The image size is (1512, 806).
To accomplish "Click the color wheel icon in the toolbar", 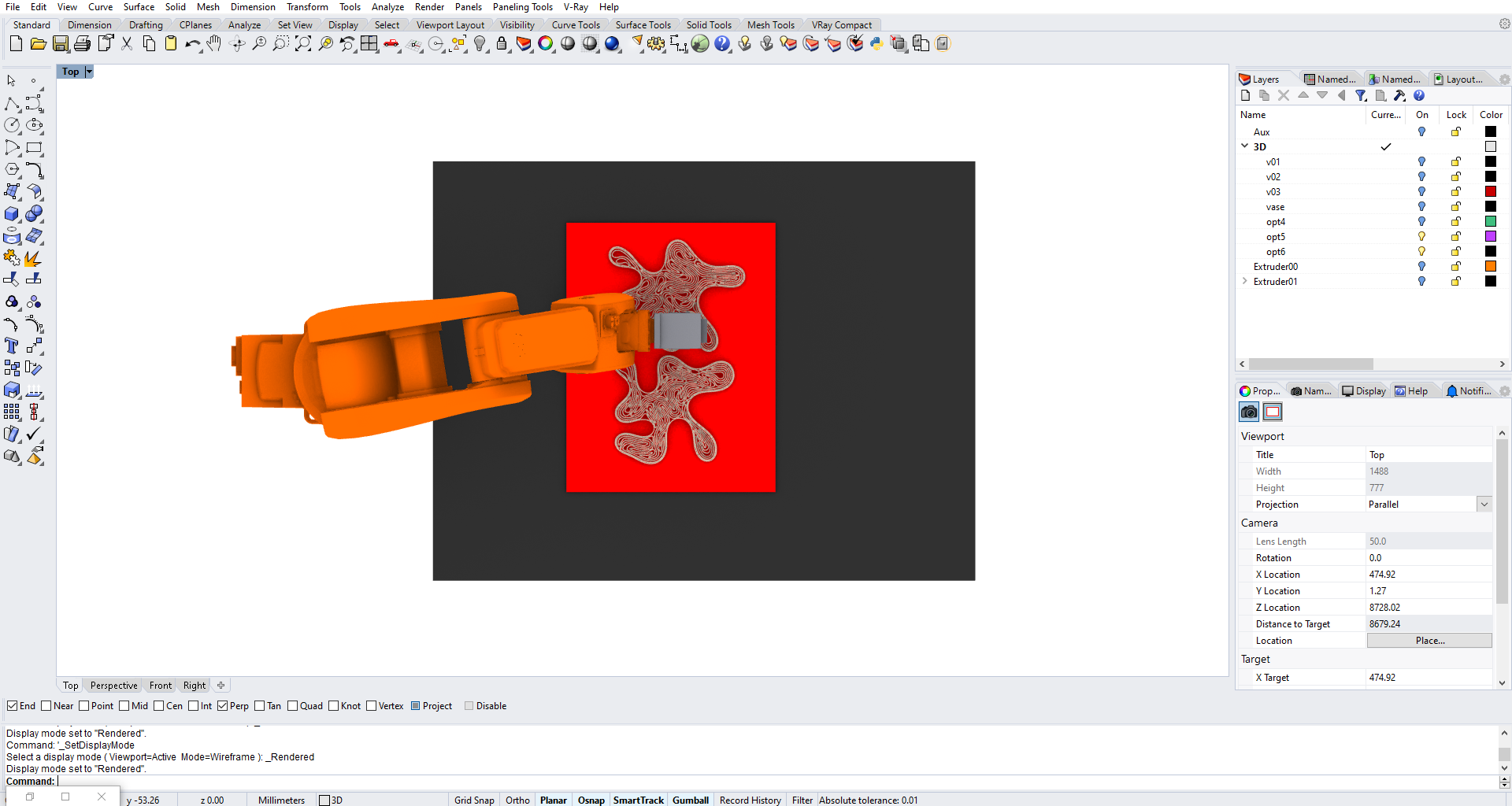I will [x=546, y=44].
